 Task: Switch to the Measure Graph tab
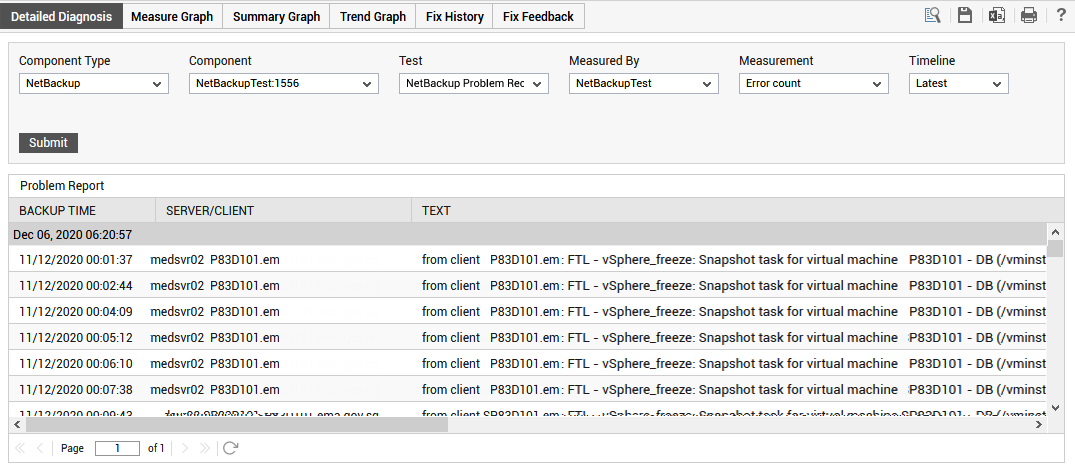[172, 16]
